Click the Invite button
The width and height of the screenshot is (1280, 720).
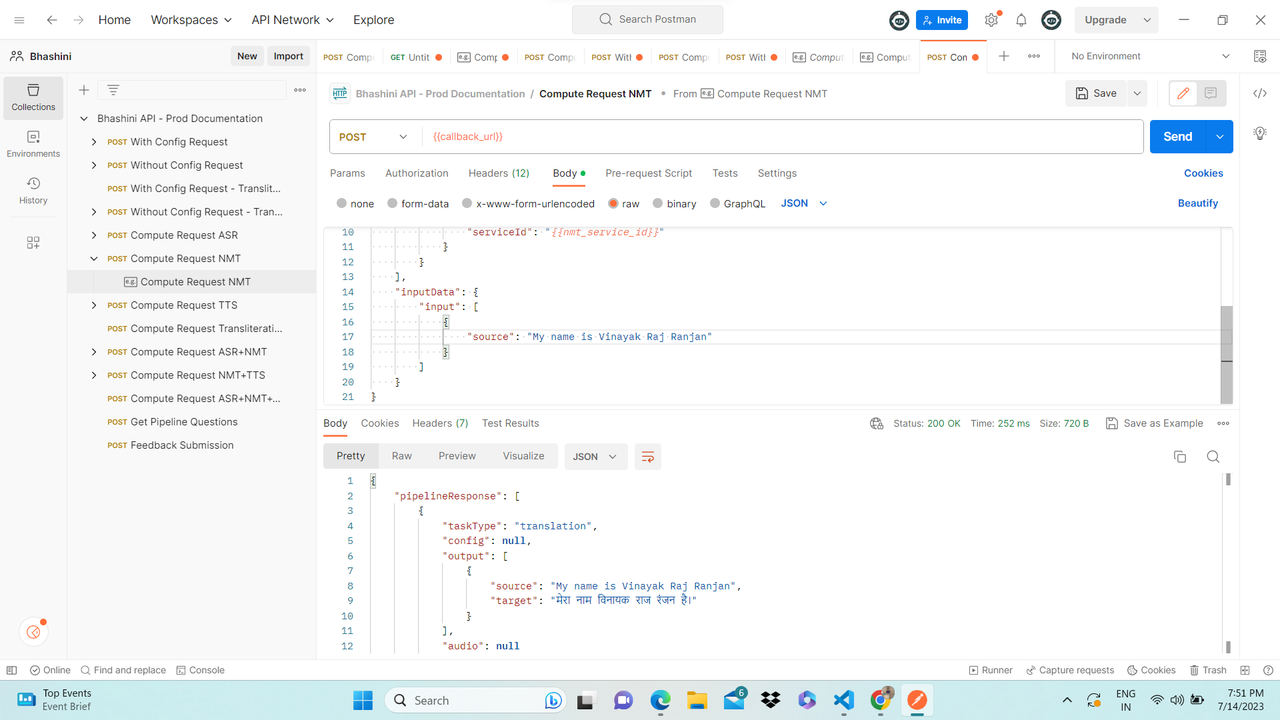[942, 20]
